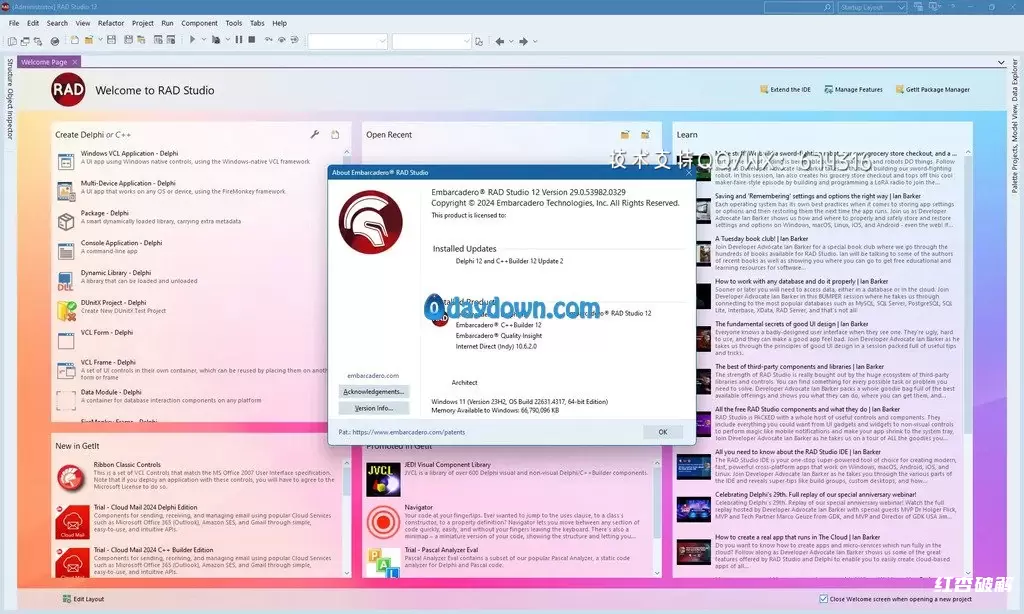Open the Component menu
Viewport: 1024px width, 614px height.
click(199, 23)
